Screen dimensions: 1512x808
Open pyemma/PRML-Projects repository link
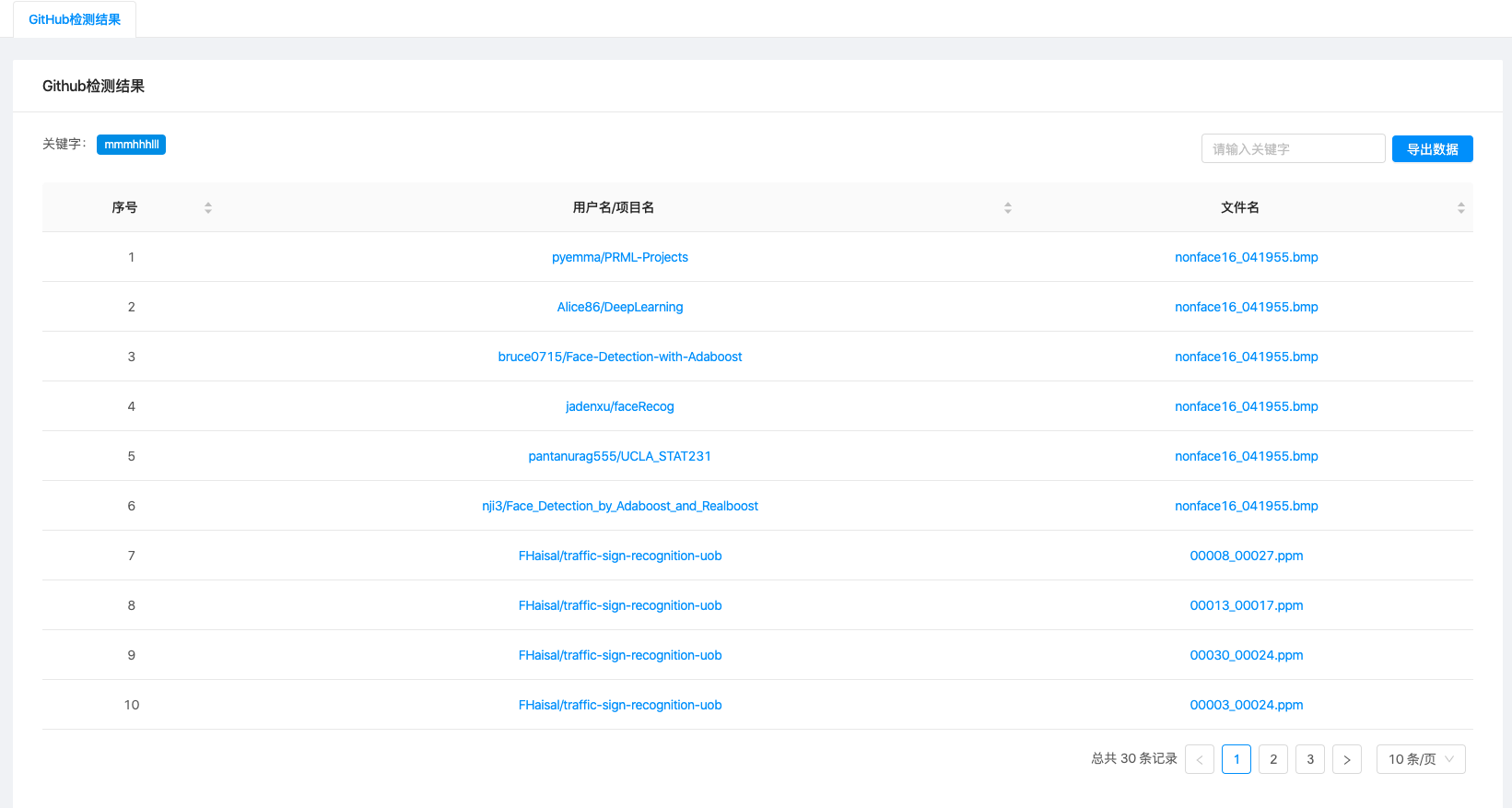[620, 257]
